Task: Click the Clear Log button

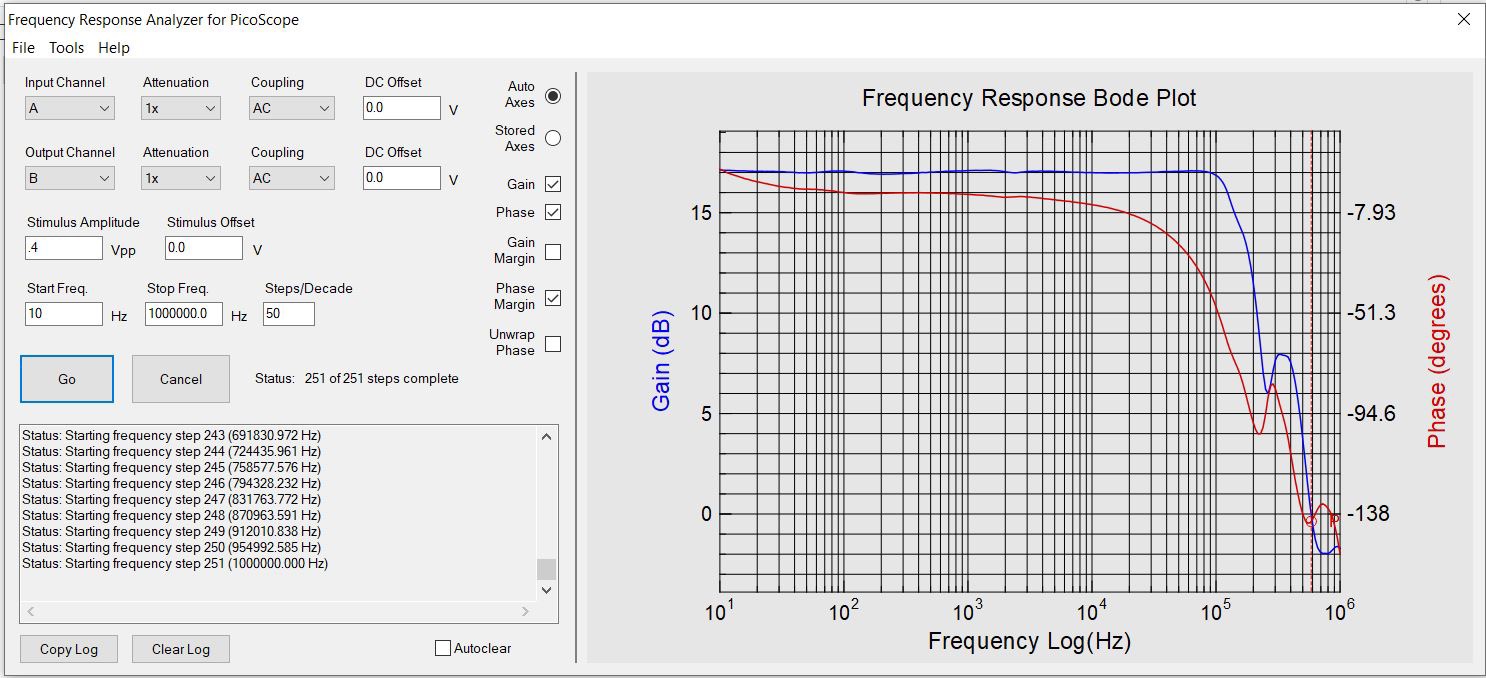Action: click(181, 649)
